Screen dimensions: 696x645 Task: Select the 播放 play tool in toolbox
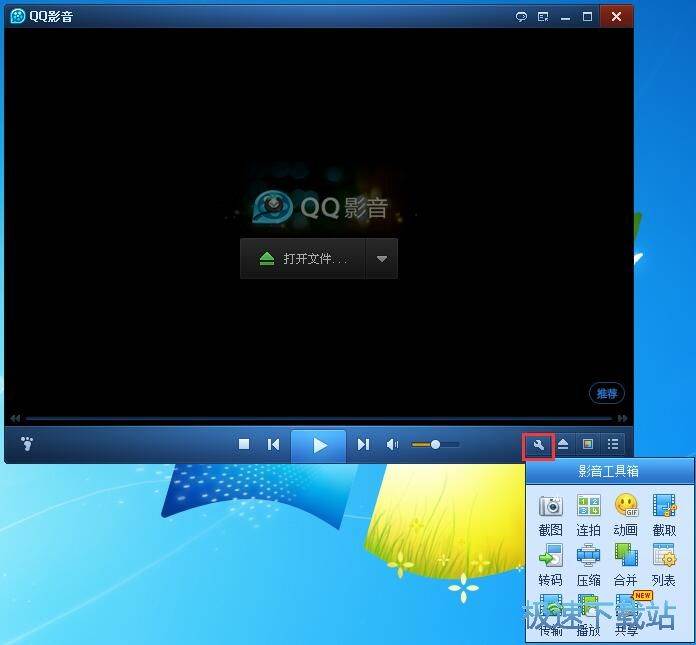point(589,615)
